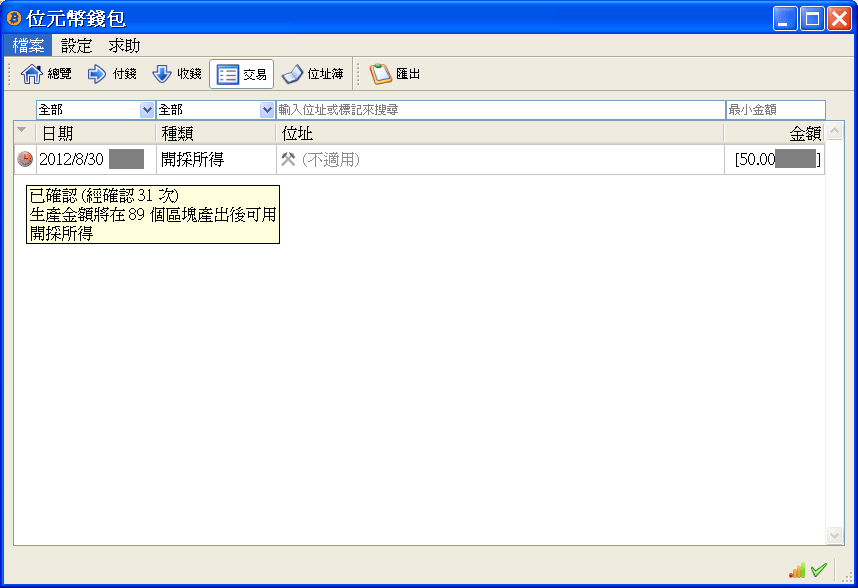Click the 最小金額 minimum amount field
The image size is (858, 588).
click(775, 109)
